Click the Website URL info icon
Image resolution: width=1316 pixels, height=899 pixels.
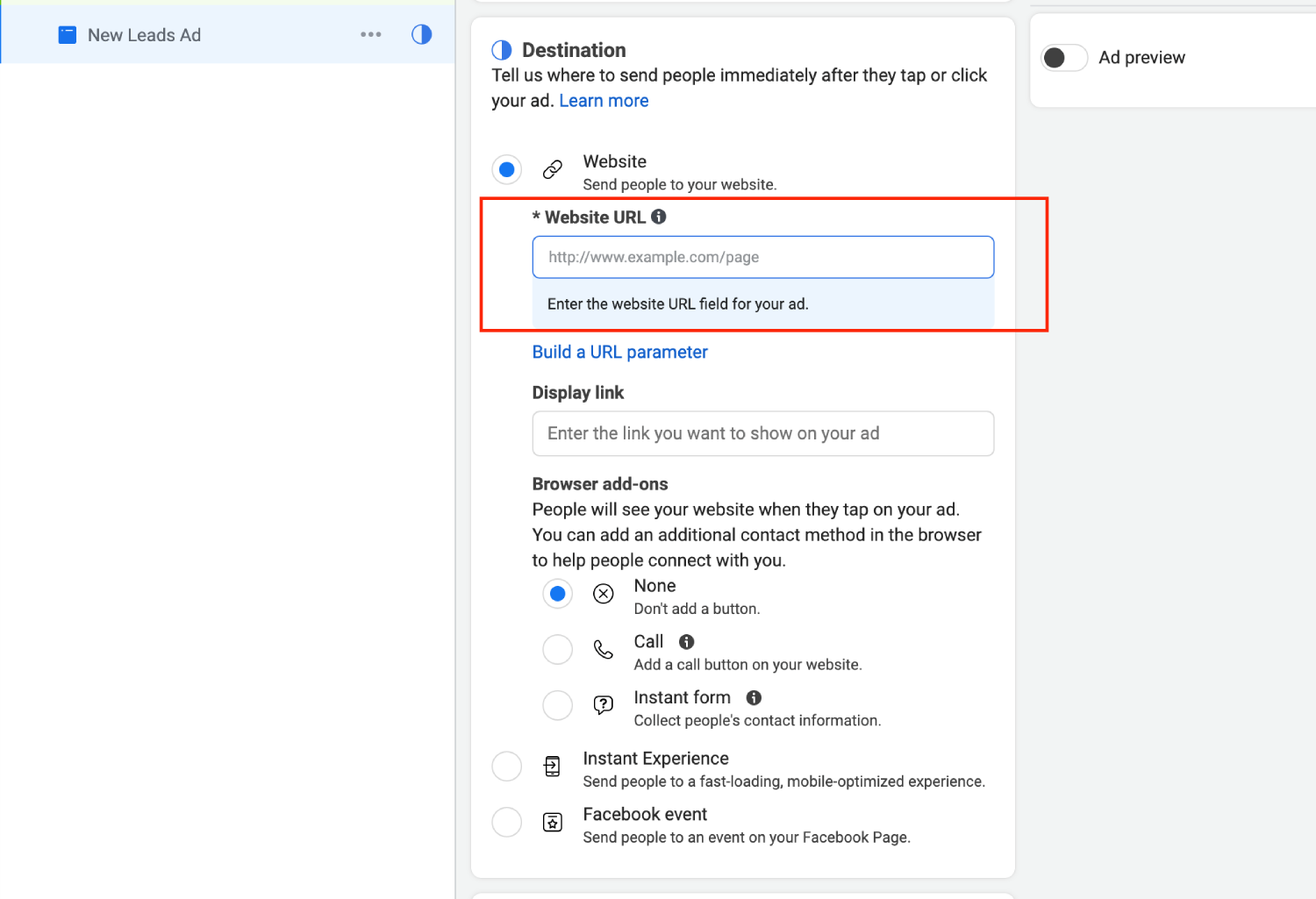click(x=659, y=217)
